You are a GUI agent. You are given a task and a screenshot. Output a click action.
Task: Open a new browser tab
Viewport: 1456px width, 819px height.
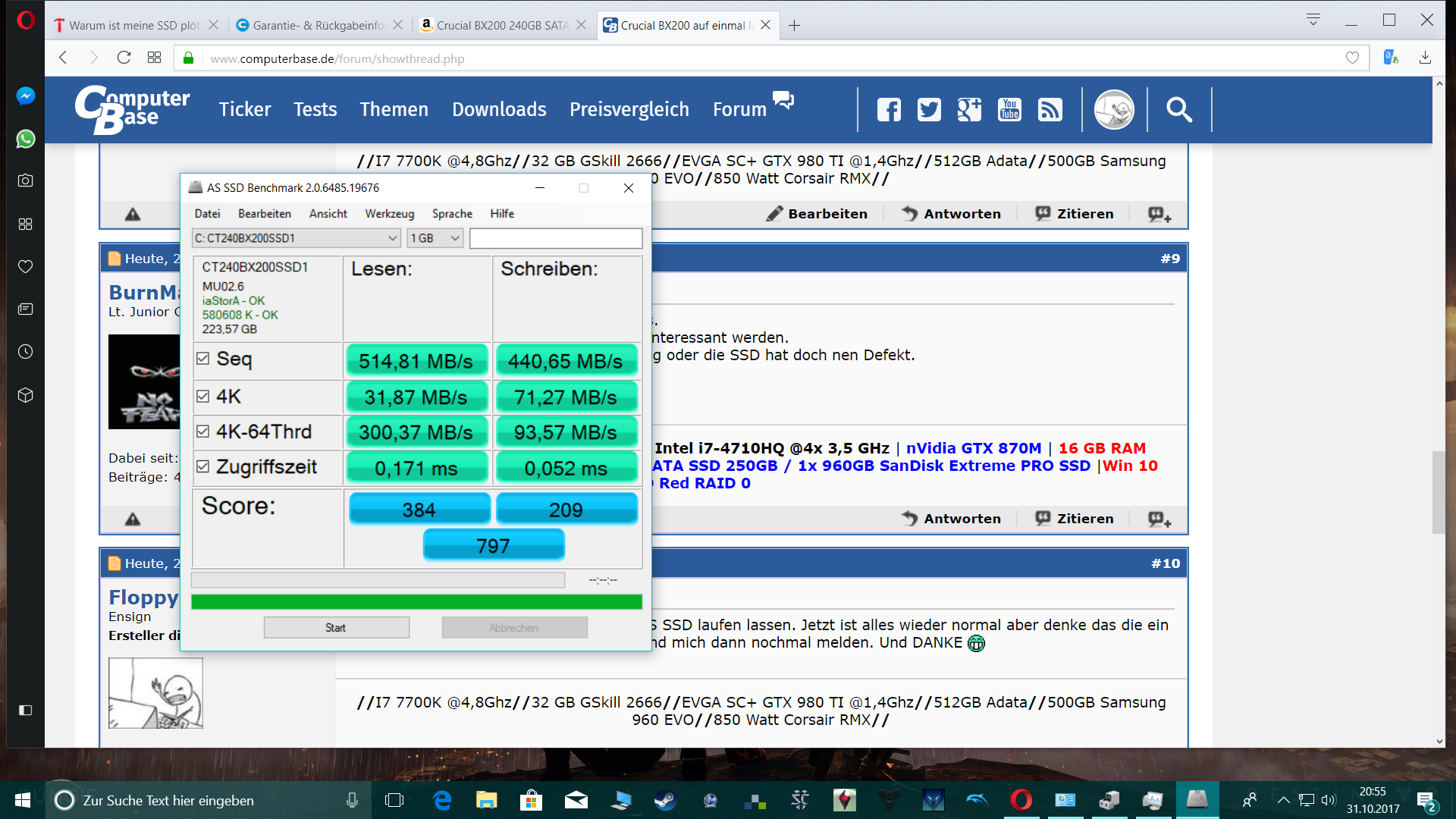[794, 25]
